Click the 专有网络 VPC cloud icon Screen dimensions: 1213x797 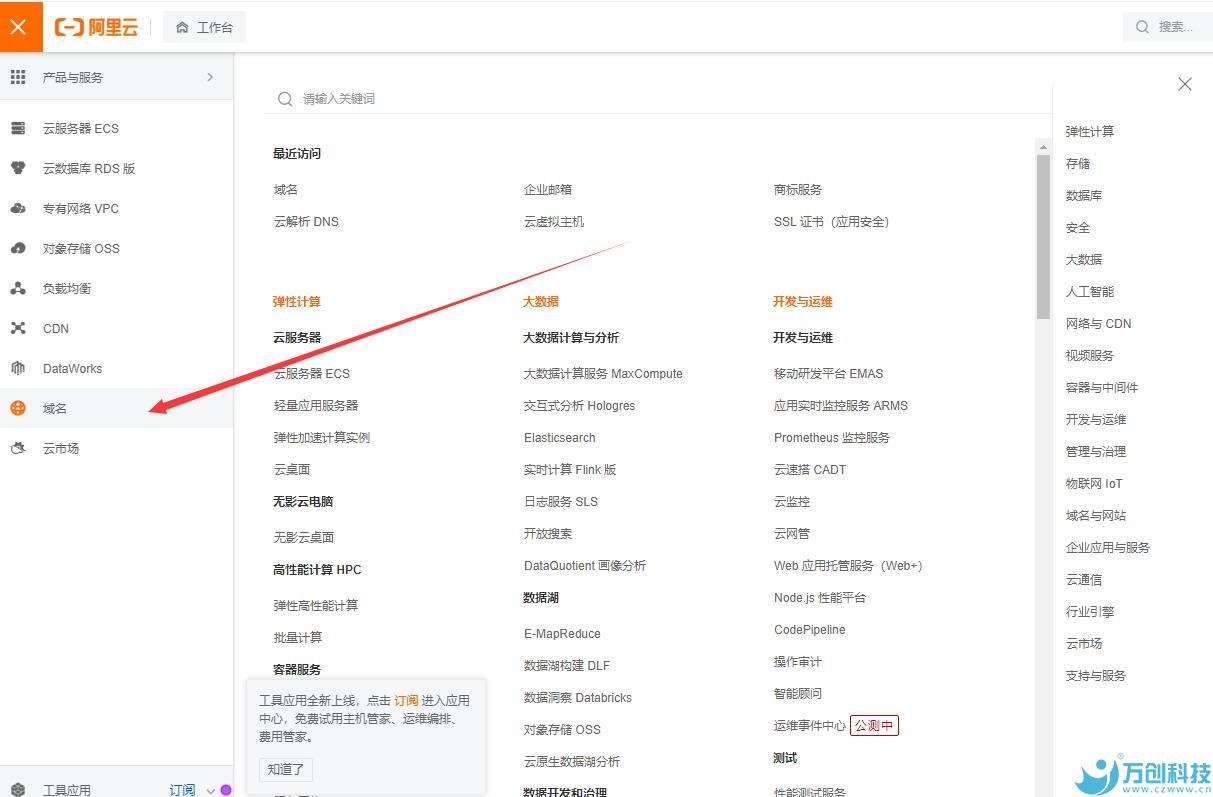pyautogui.click(x=18, y=208)
